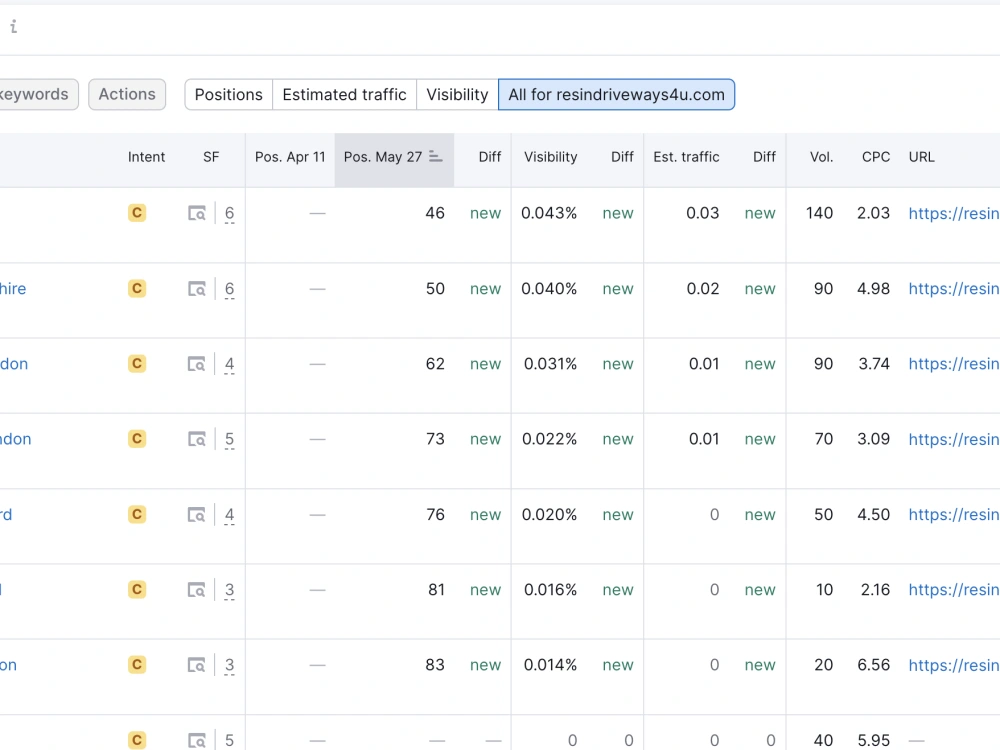Select All for resindriveways4u.com tab
Image resolution: width=1000 pixels, height=750 pixels.
[x=616, y=94]
